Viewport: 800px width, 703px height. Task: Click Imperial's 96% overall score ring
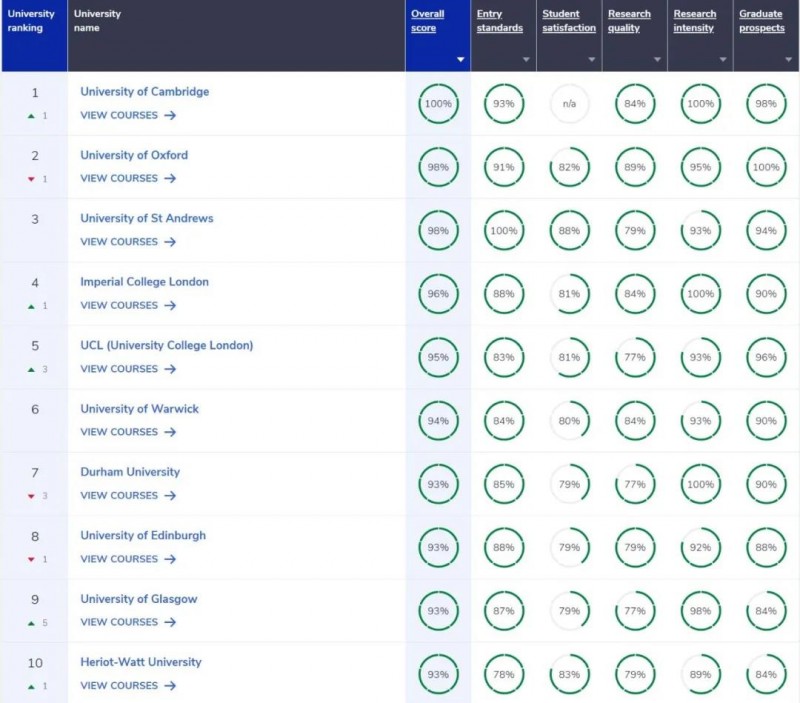438,294
